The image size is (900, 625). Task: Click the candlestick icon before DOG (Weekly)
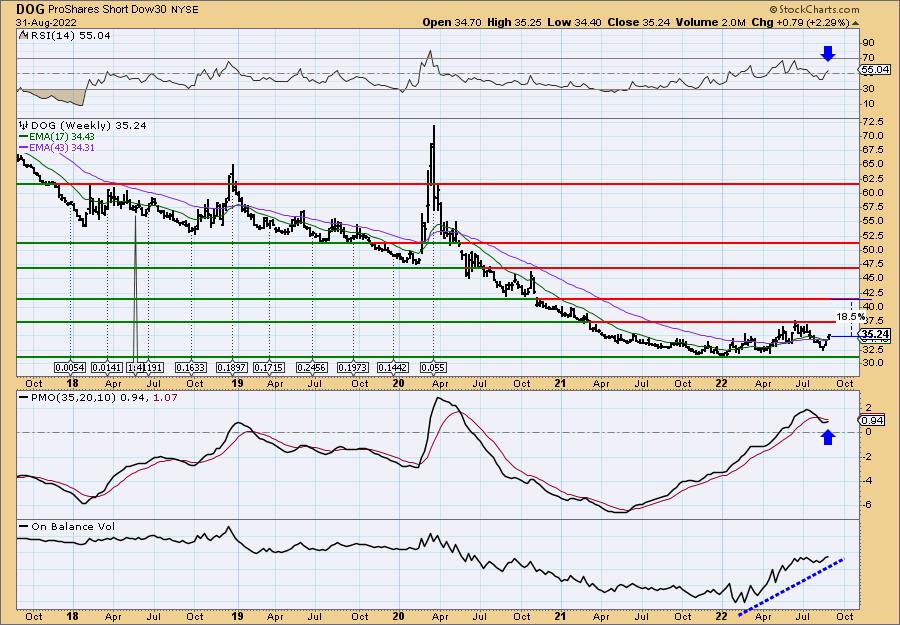pyautogui.click(x=24, y=125)
